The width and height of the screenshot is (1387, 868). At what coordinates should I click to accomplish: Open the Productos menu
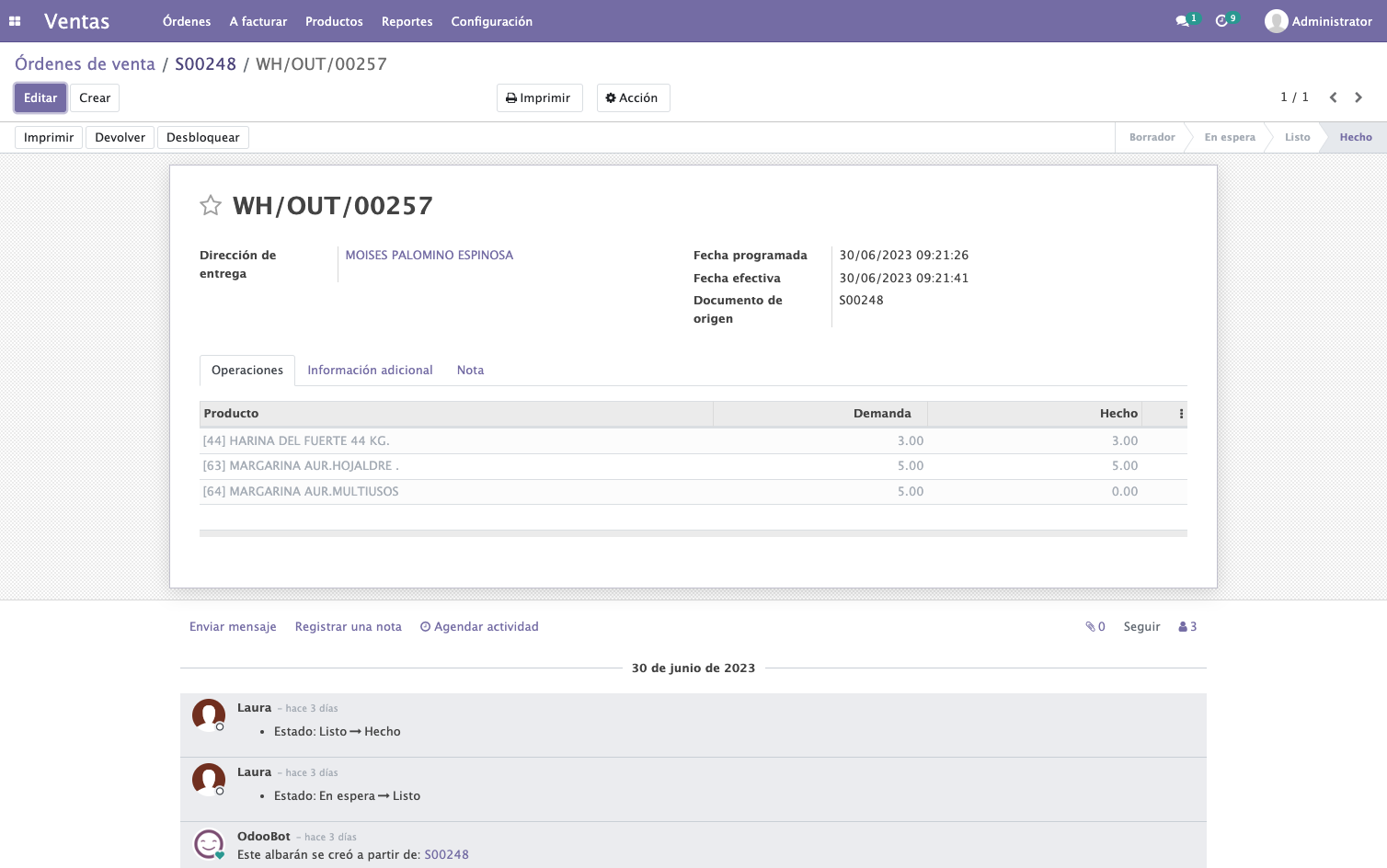pyautogui.click(x=334, y=21)
